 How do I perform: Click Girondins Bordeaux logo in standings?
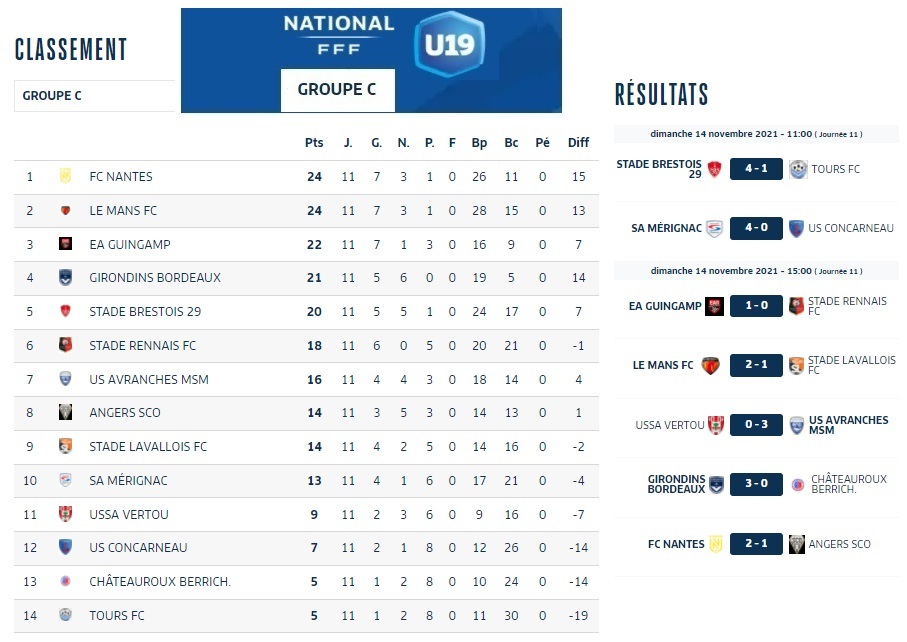(x=66, y=278)
